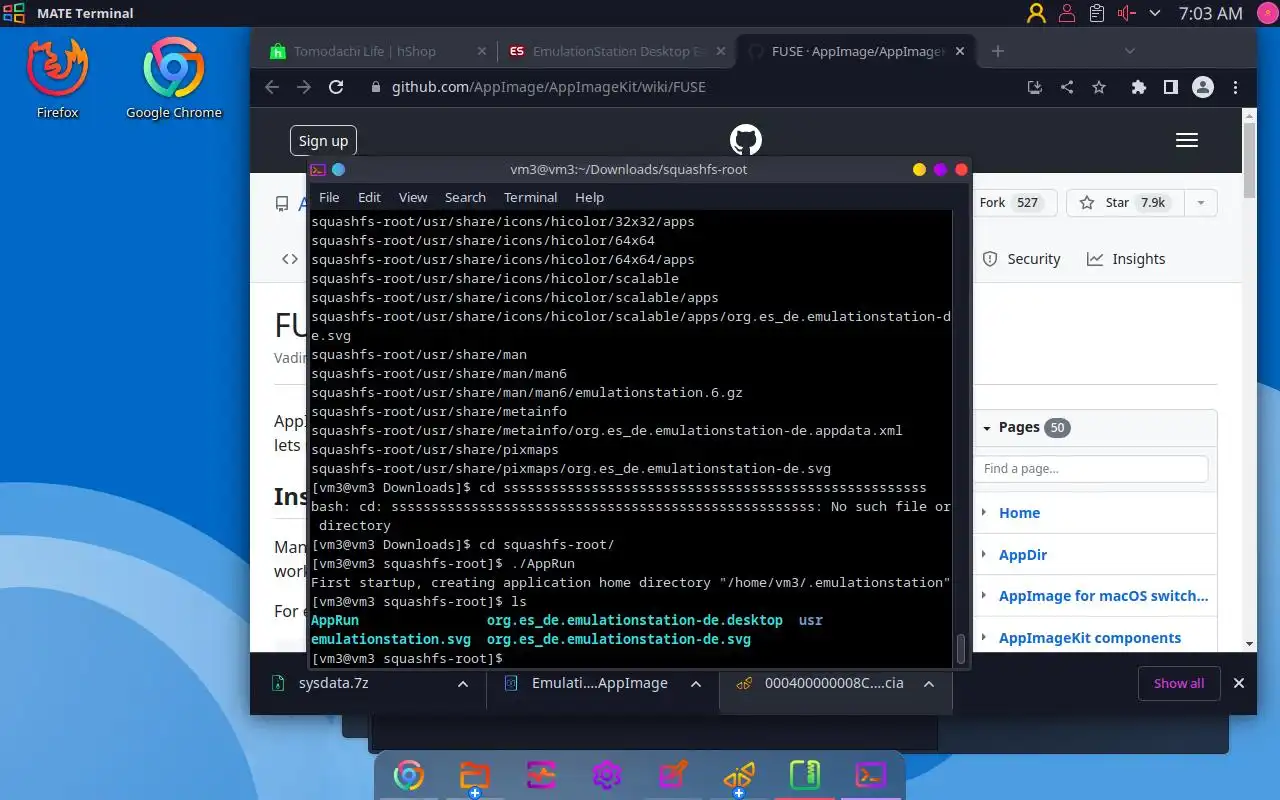The height and width of the screenshot is (800, 1280).
Task: Toggle Chrome side panel
Action: pos(1170,87)
